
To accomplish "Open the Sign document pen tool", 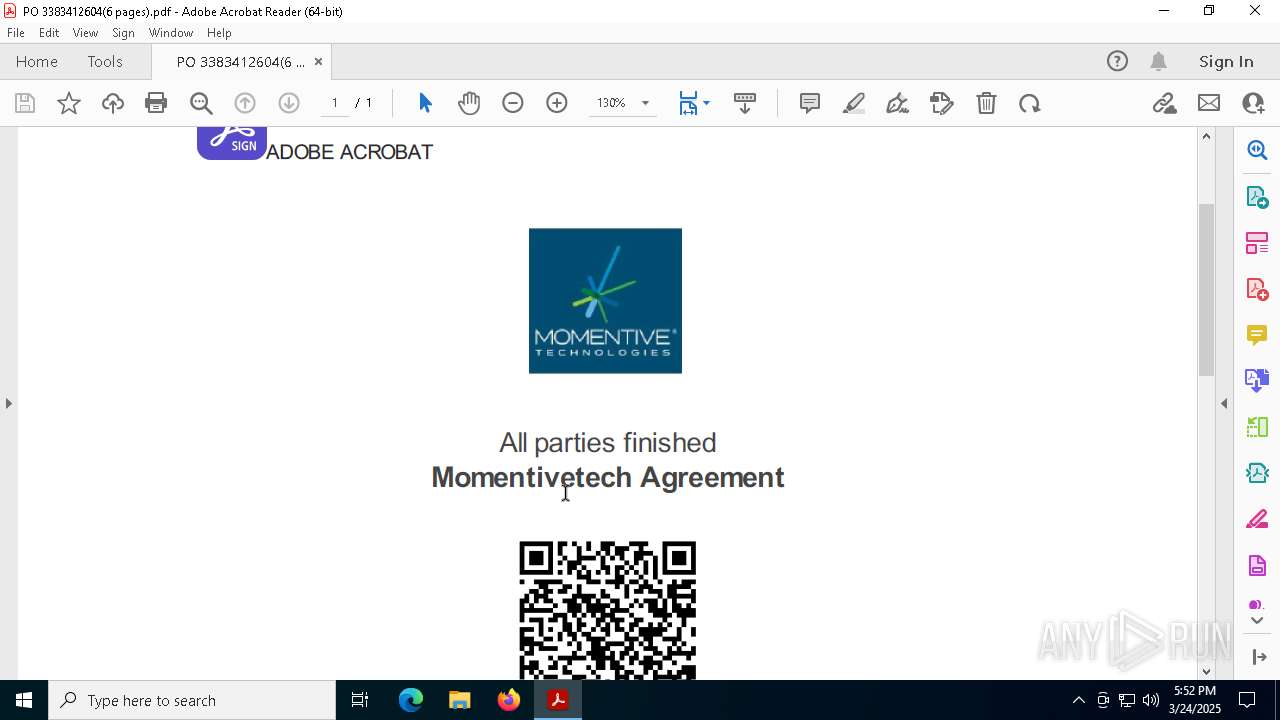I will (898, 103).
